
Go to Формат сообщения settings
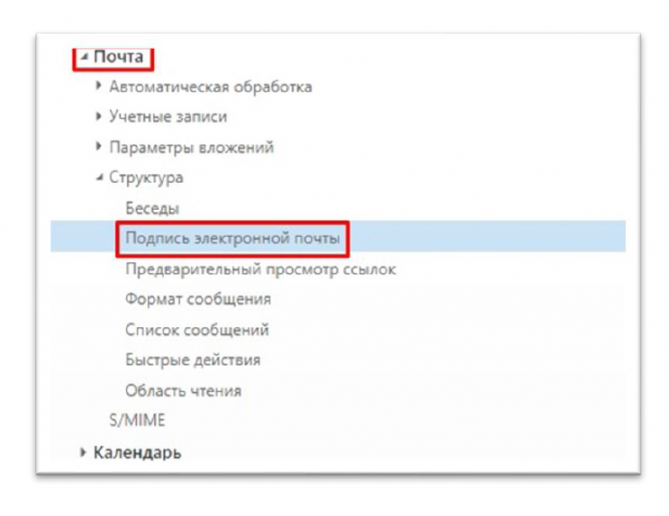point(198,299)
